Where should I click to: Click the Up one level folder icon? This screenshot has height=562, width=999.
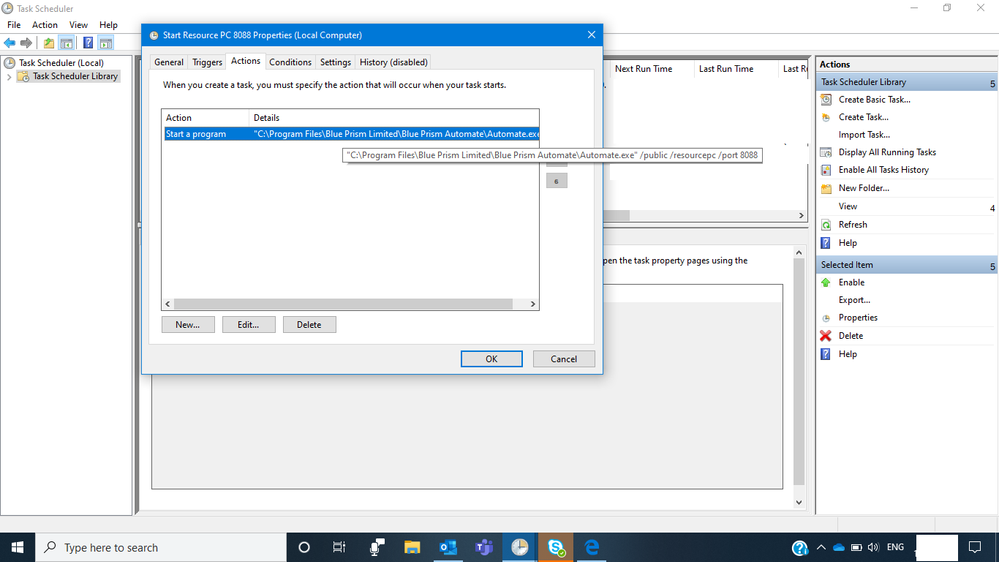(49, 43)
